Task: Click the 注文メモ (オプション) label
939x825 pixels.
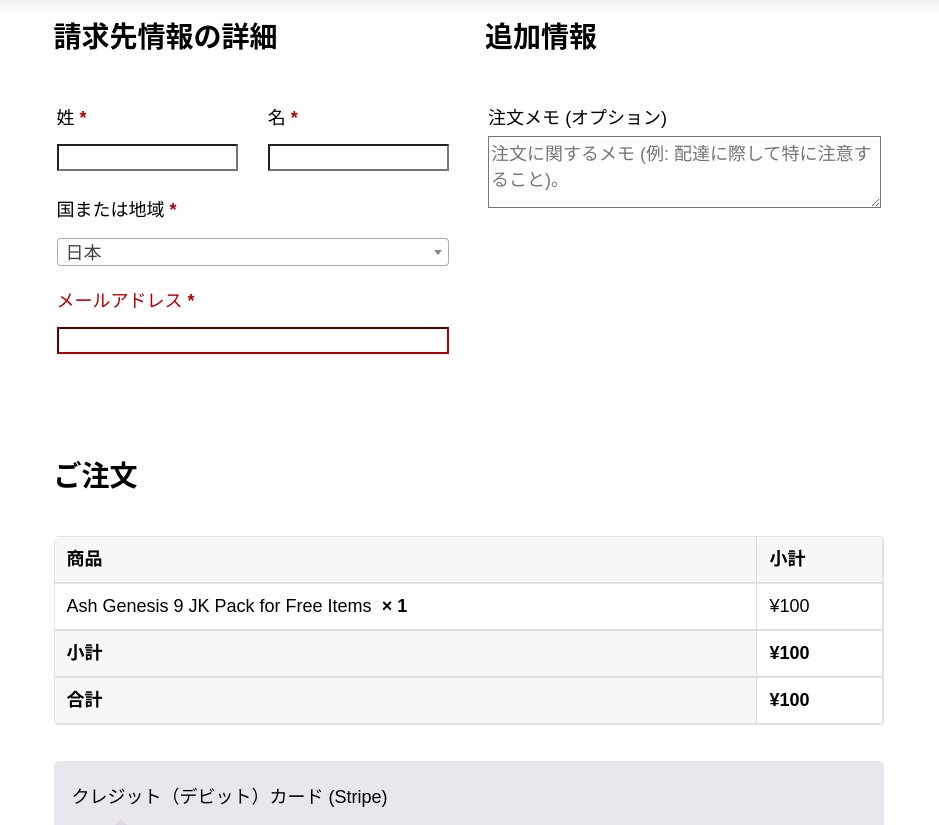Action: (x=577, y=117)
